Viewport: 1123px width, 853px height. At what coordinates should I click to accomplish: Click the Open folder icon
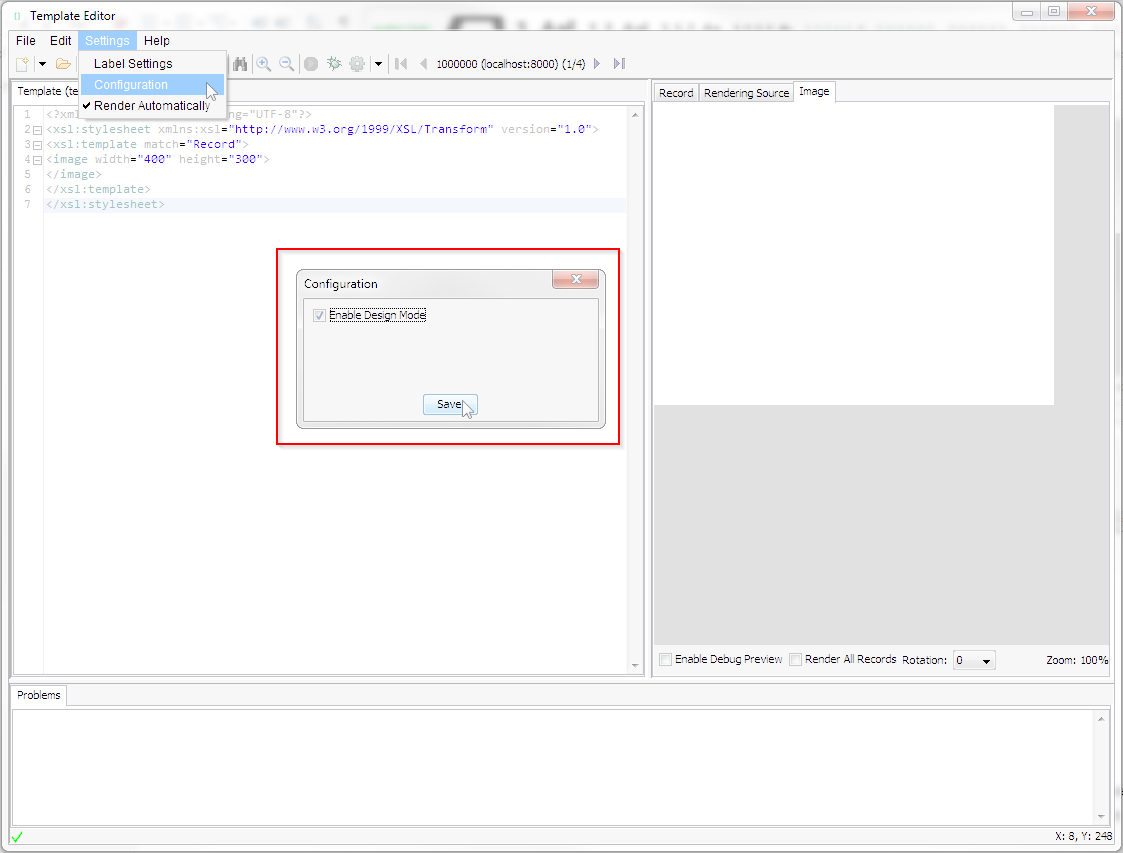point(63,64)
